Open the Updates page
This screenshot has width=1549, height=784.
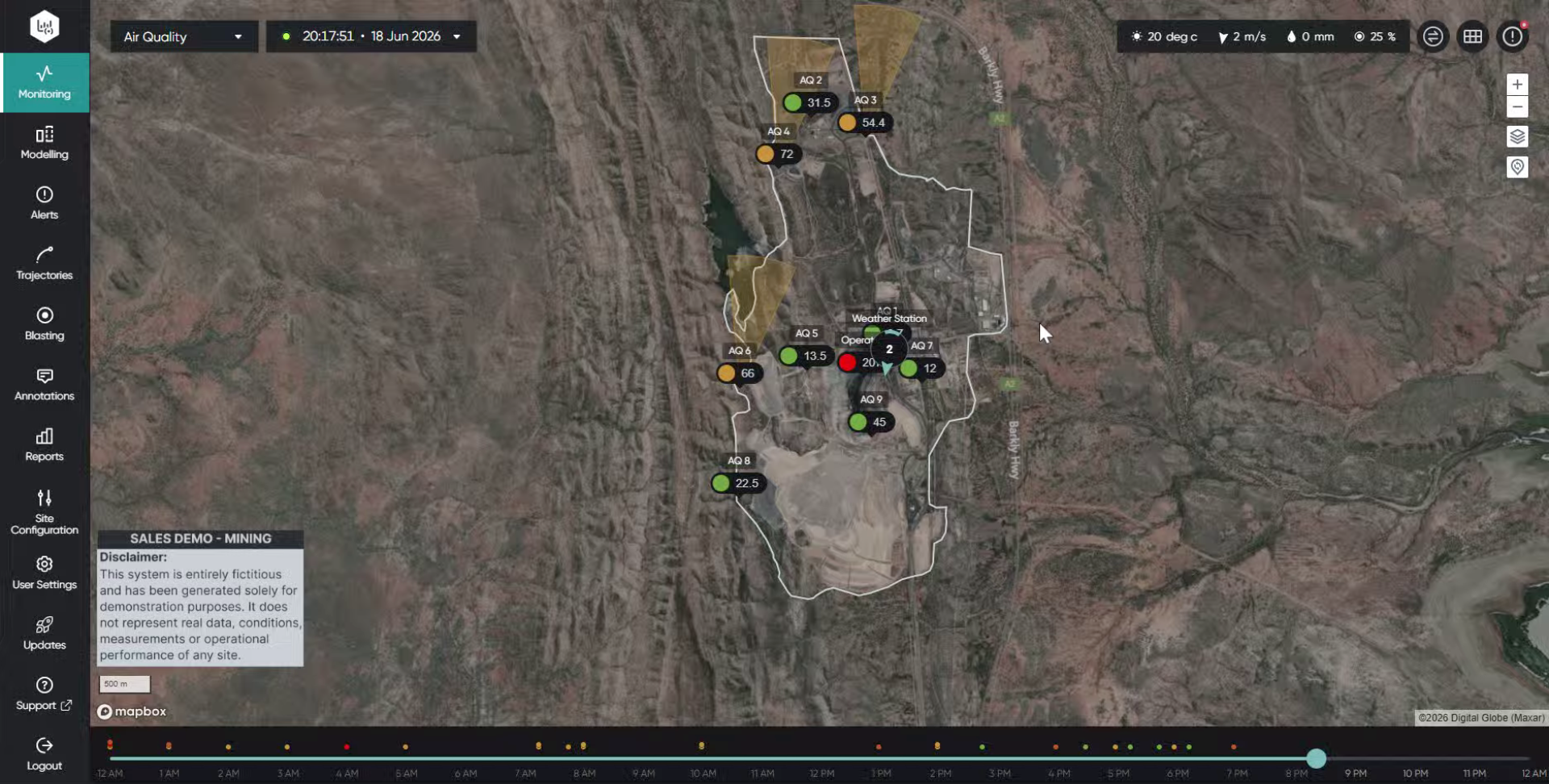tap(44, 634)
